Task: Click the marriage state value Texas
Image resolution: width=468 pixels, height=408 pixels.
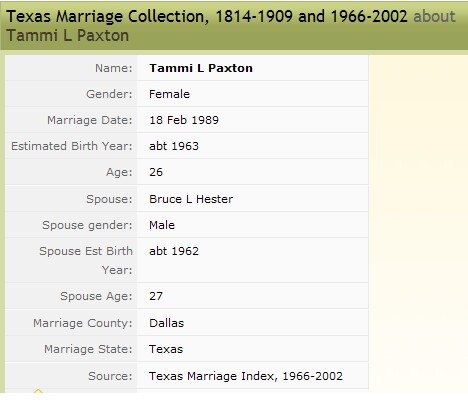Action: (166, 349)
